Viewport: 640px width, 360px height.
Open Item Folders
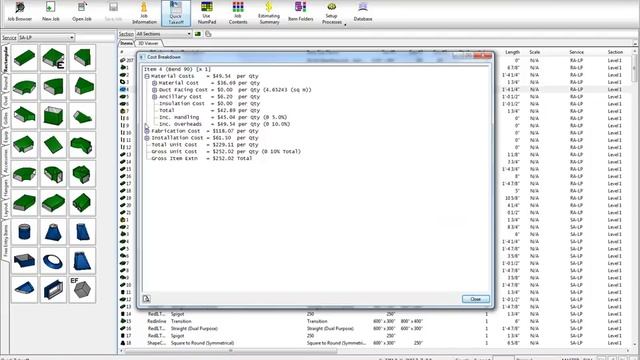pos(300,12)
